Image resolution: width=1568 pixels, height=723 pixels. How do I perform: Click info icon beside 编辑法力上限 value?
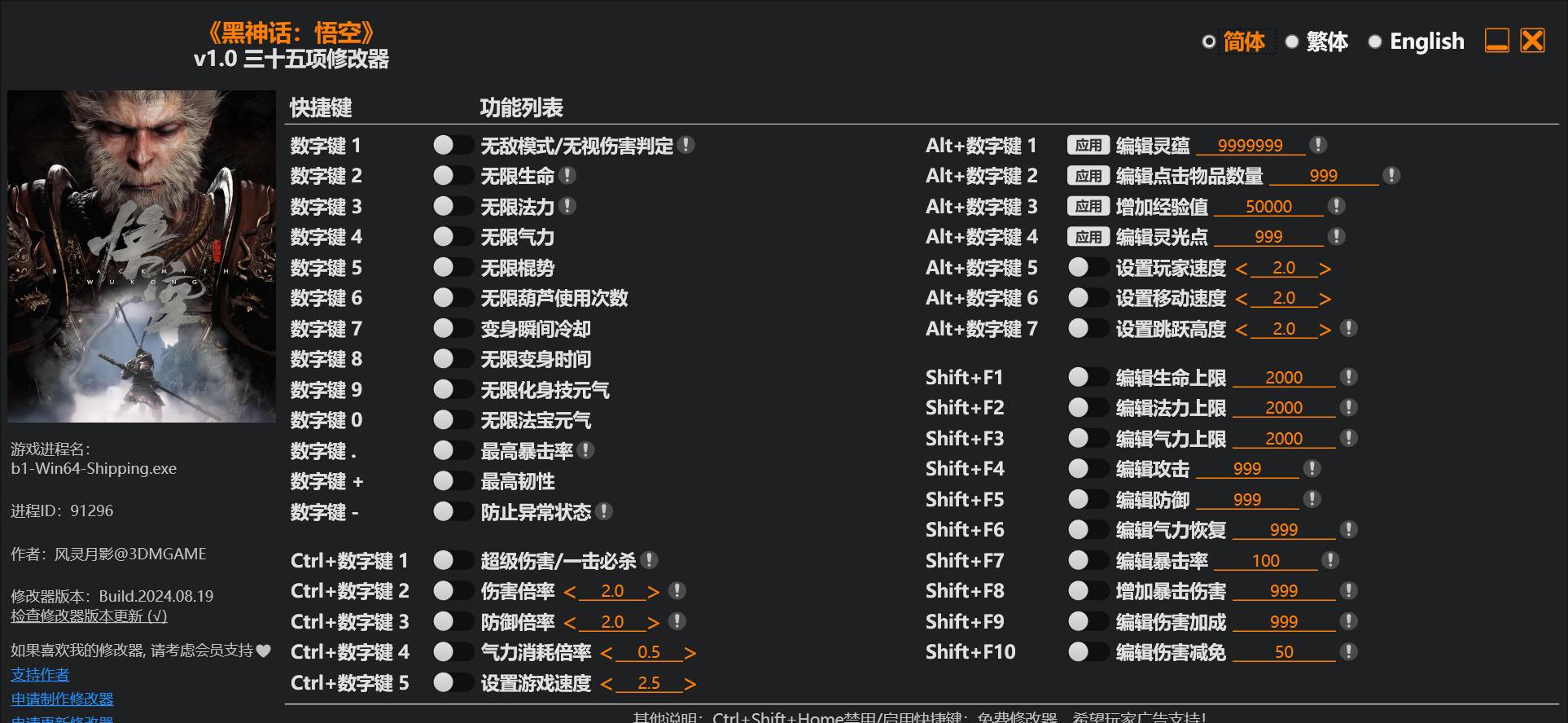click(1349, 407)
